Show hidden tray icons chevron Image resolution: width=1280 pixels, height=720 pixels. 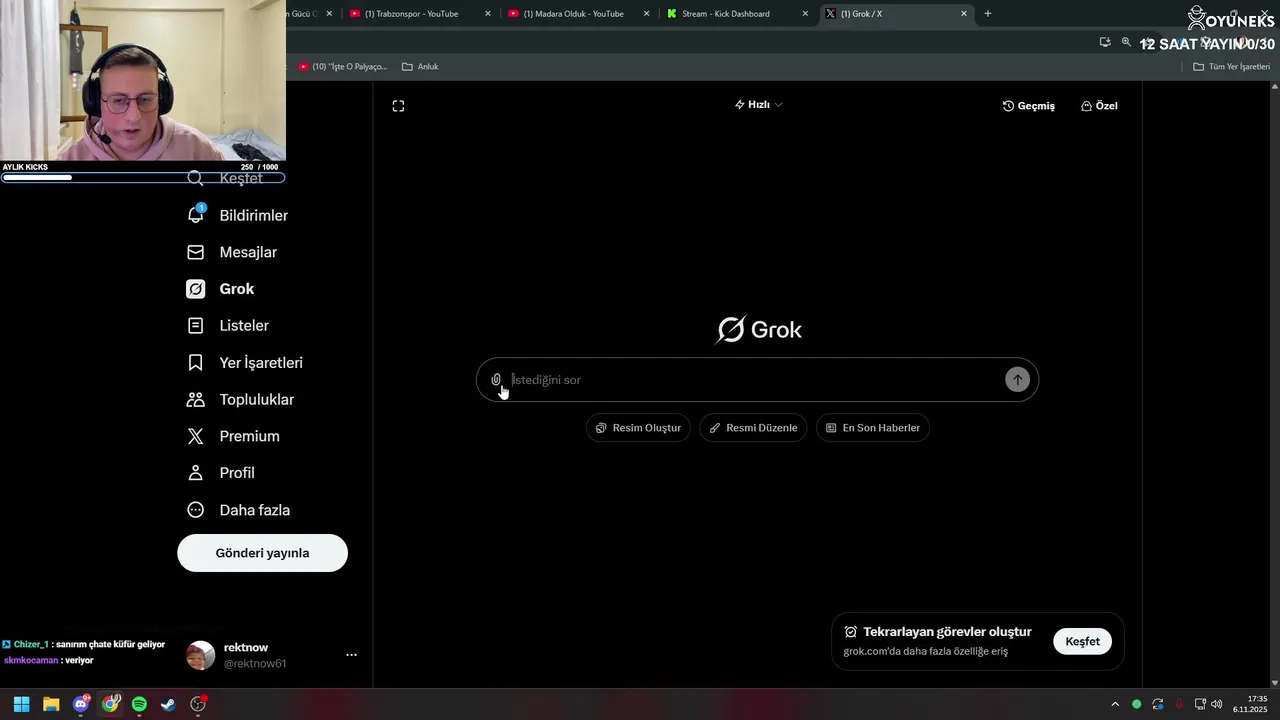tap(1115, 704)
